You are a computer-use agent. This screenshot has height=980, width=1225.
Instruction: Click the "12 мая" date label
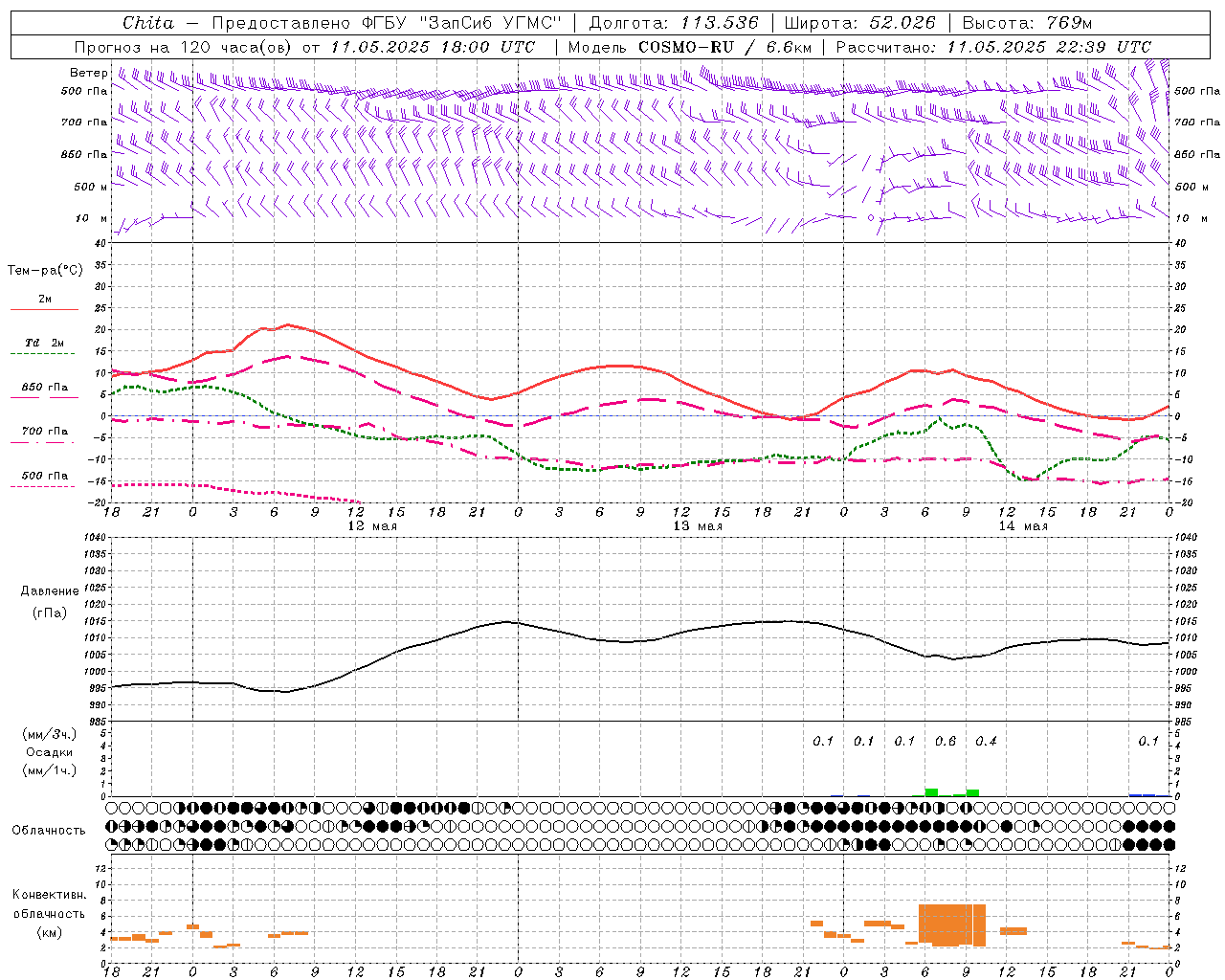[x=372, y=526]
